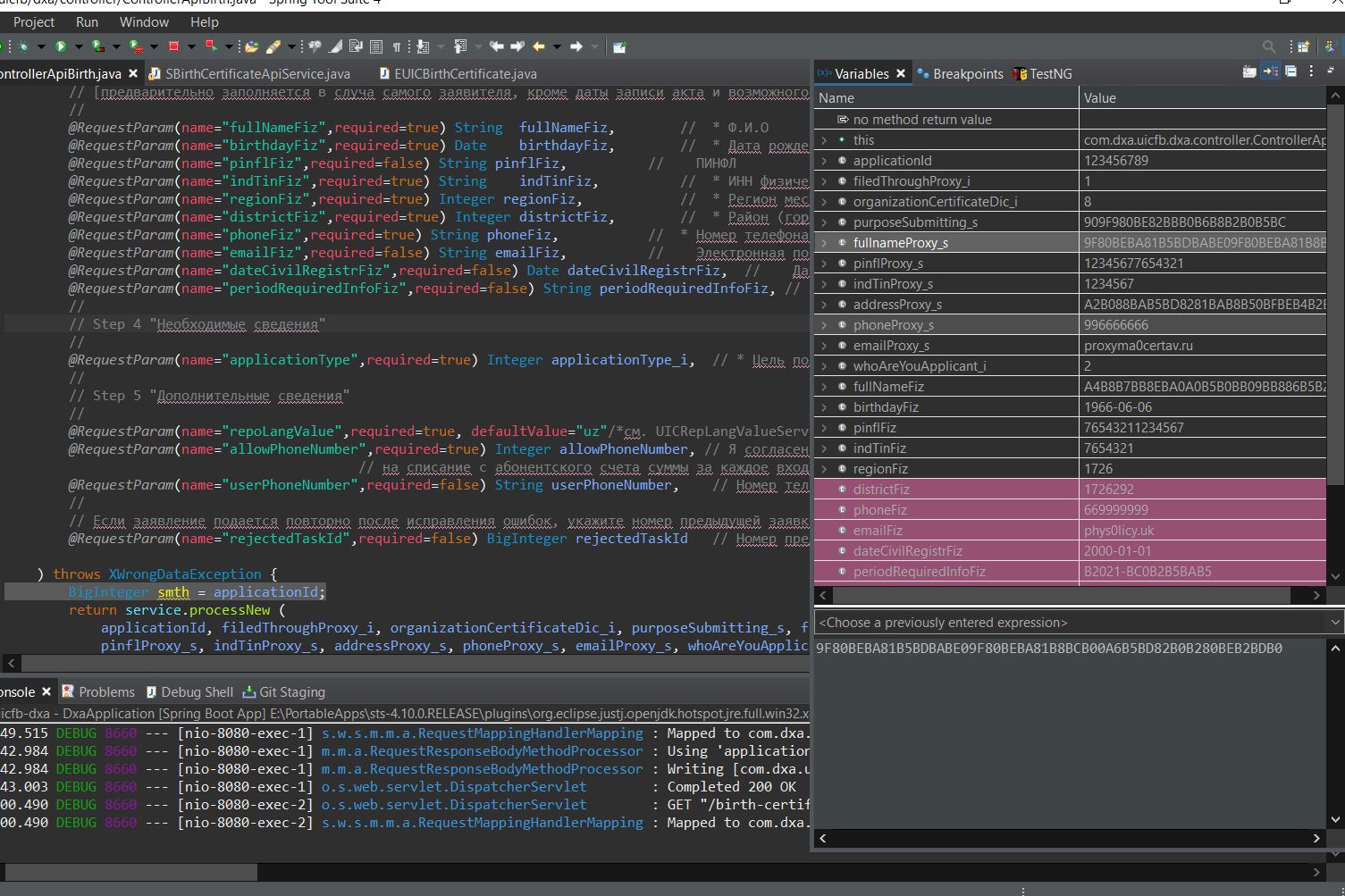The width and height of the screenshot is (1345, 896).
Task: Expand the 'this' variable node
Action: tap(824, 139)
